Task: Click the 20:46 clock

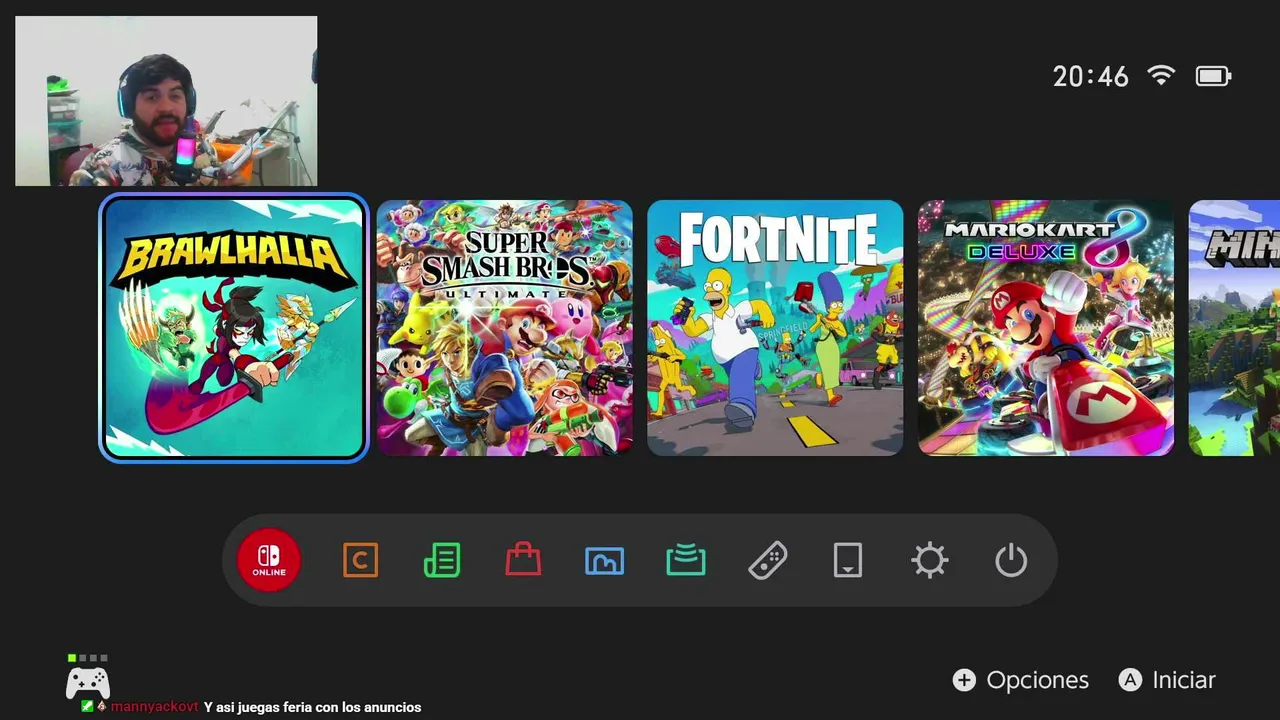Action: [1091, 77]
